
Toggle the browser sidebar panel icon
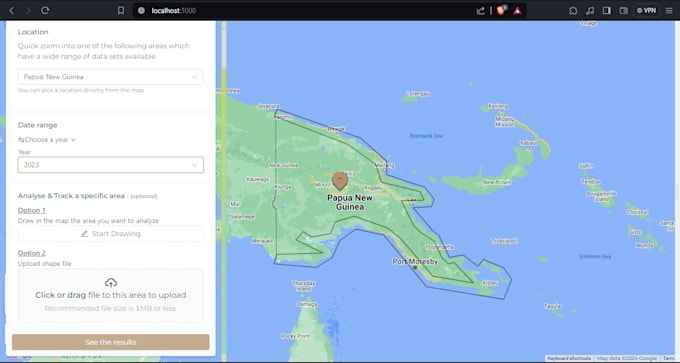[606, 10]
